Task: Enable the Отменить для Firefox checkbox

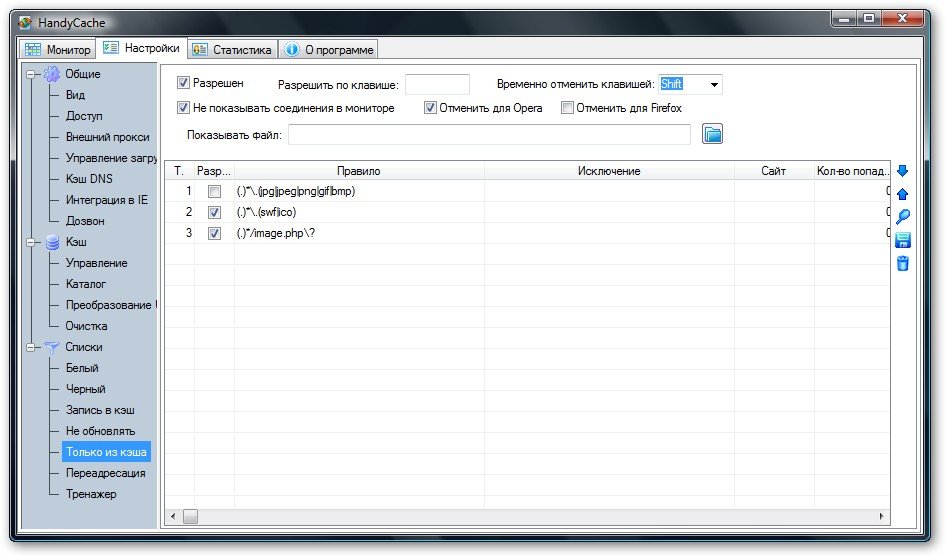Action: click(567, 108)
